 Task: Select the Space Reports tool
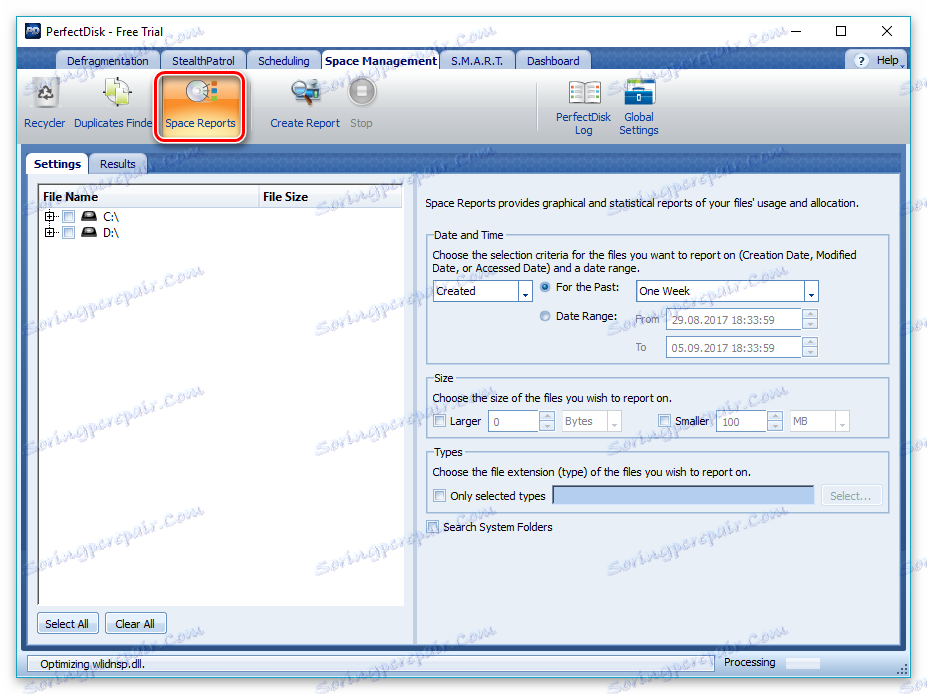[x=200, y=106]
